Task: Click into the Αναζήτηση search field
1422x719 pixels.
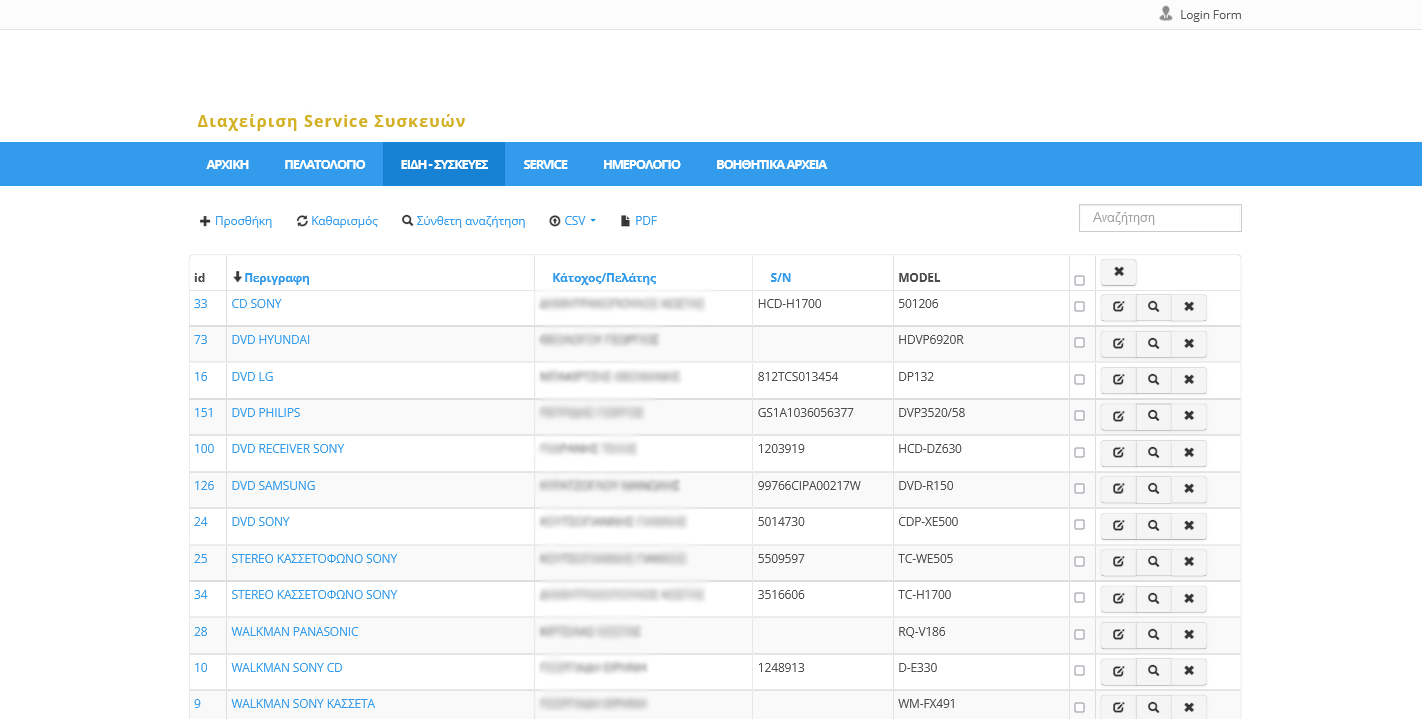Action: coord(1160,218)
